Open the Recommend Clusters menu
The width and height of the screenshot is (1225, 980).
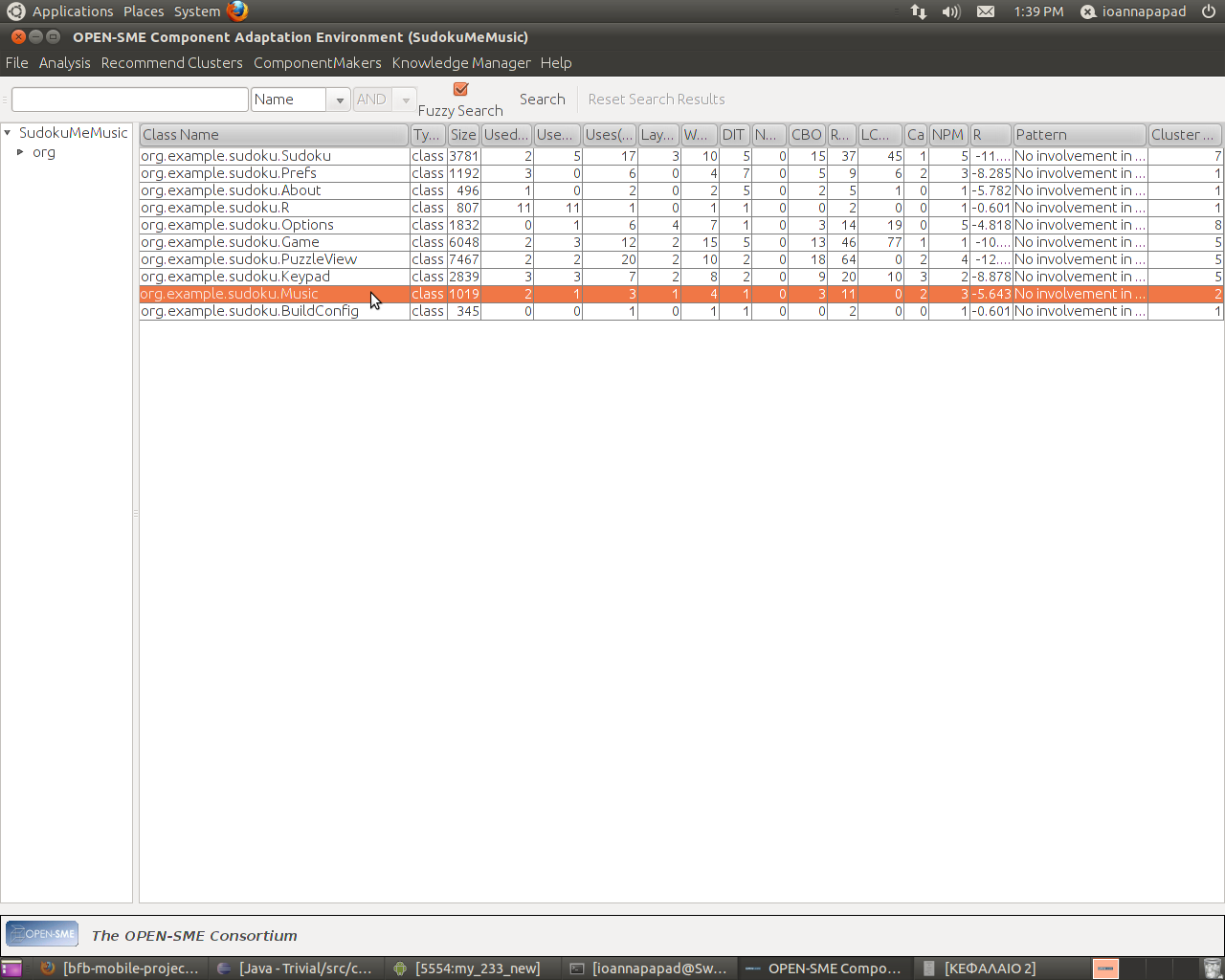172,63
